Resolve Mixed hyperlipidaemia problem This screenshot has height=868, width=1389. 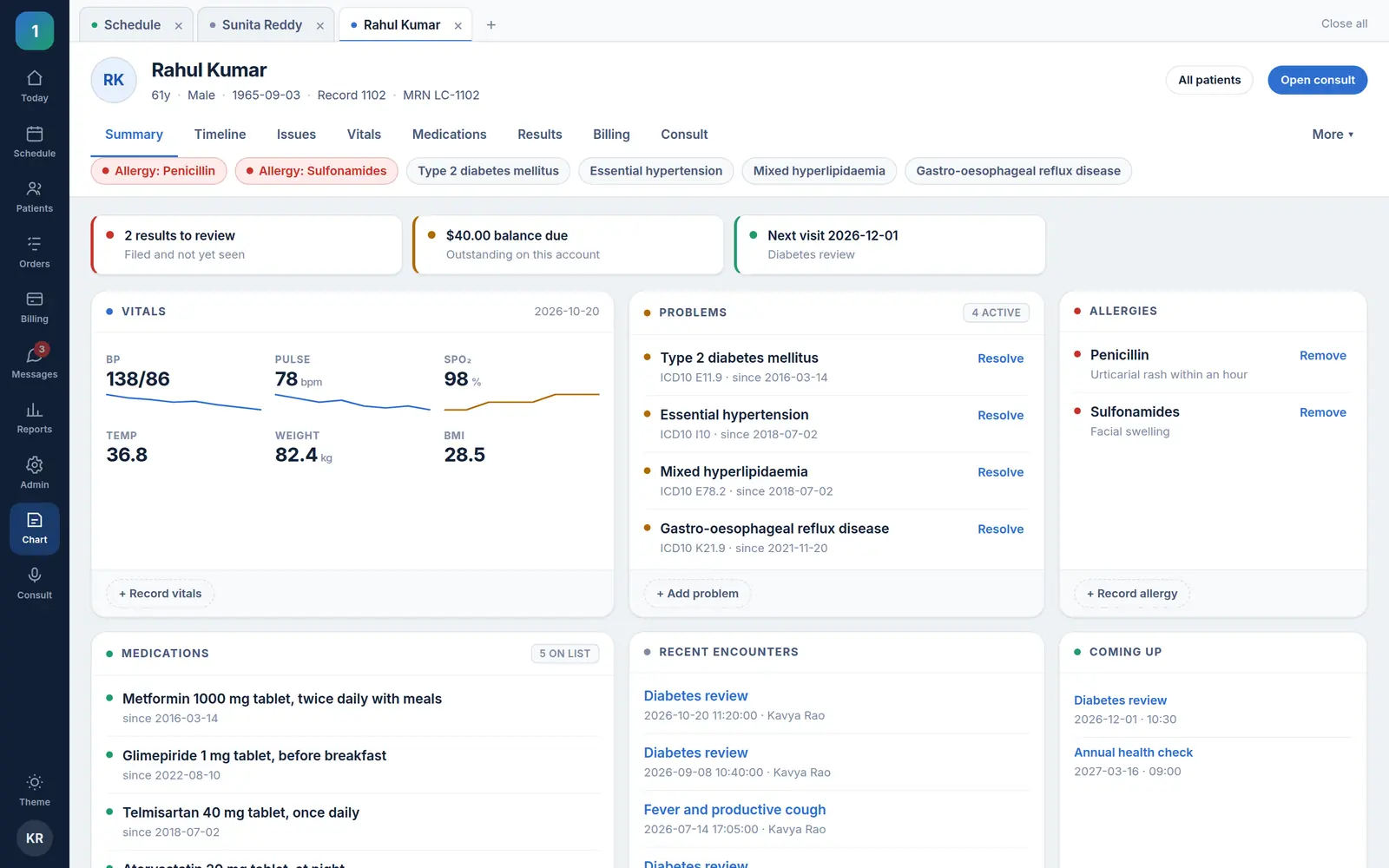(x=1000, y=472)
